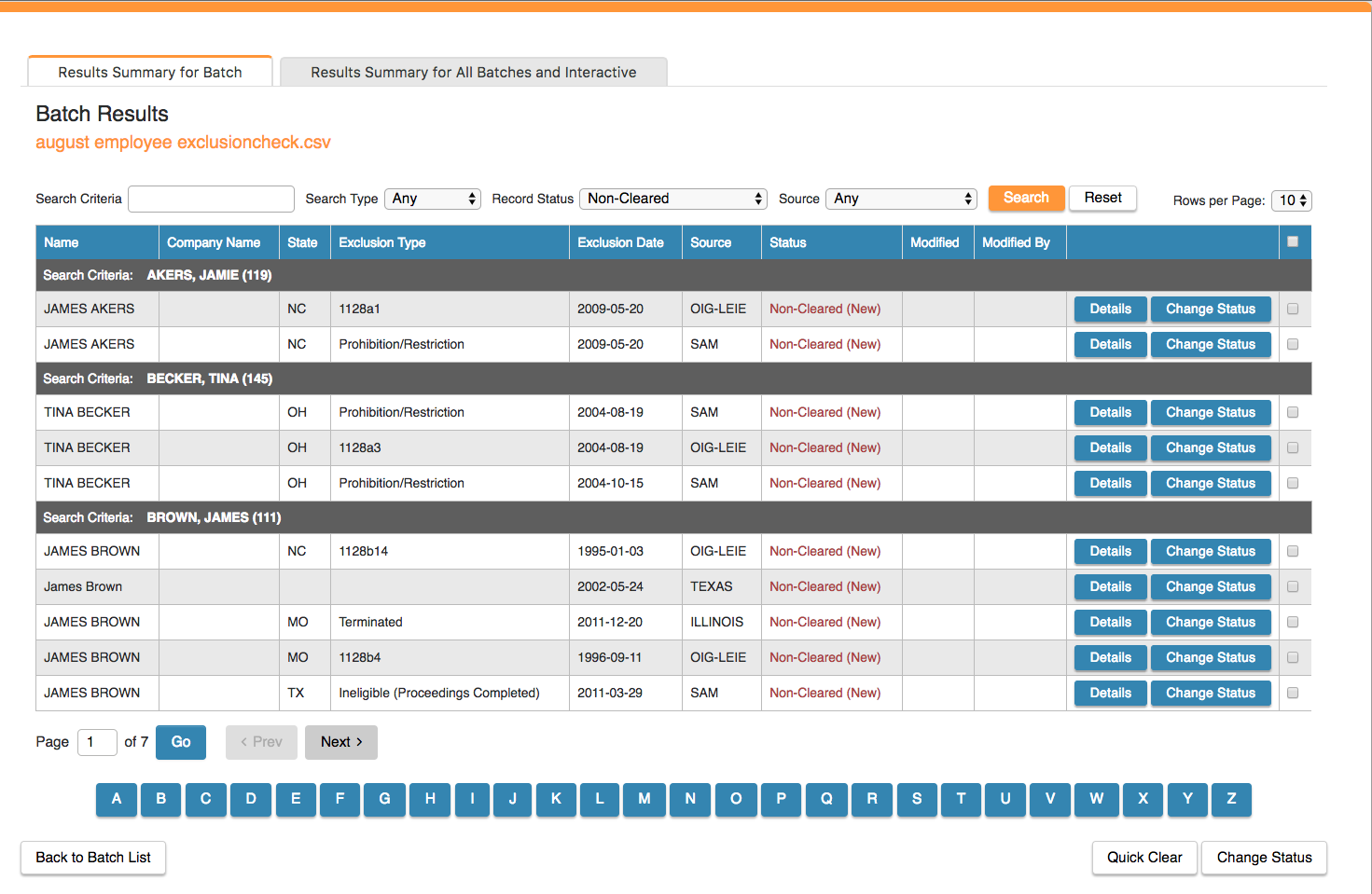Choose letter J in alphabet bar
1372x894 pixels.
click(x=512, y=799)
